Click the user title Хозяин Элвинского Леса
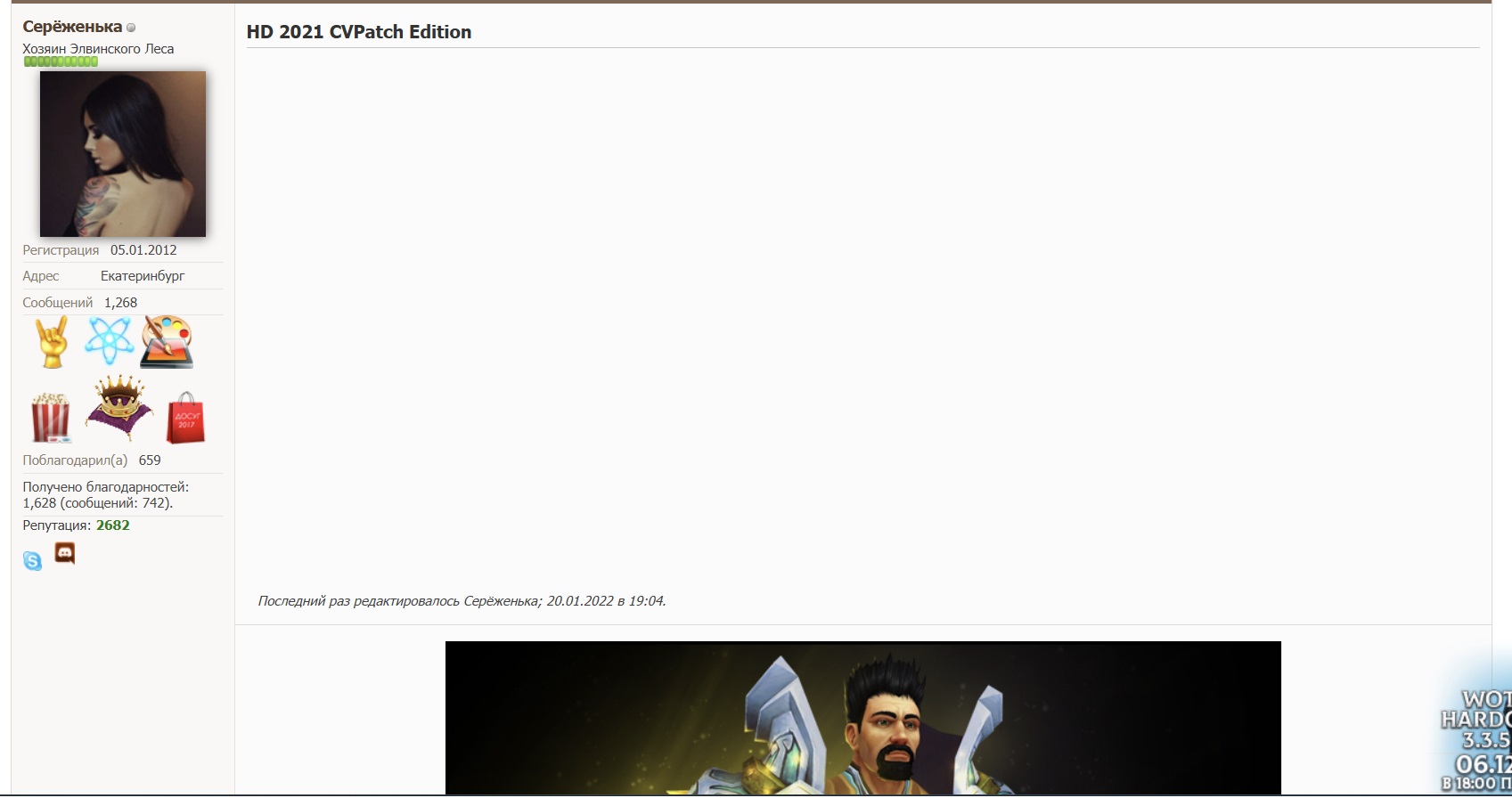 98,49
